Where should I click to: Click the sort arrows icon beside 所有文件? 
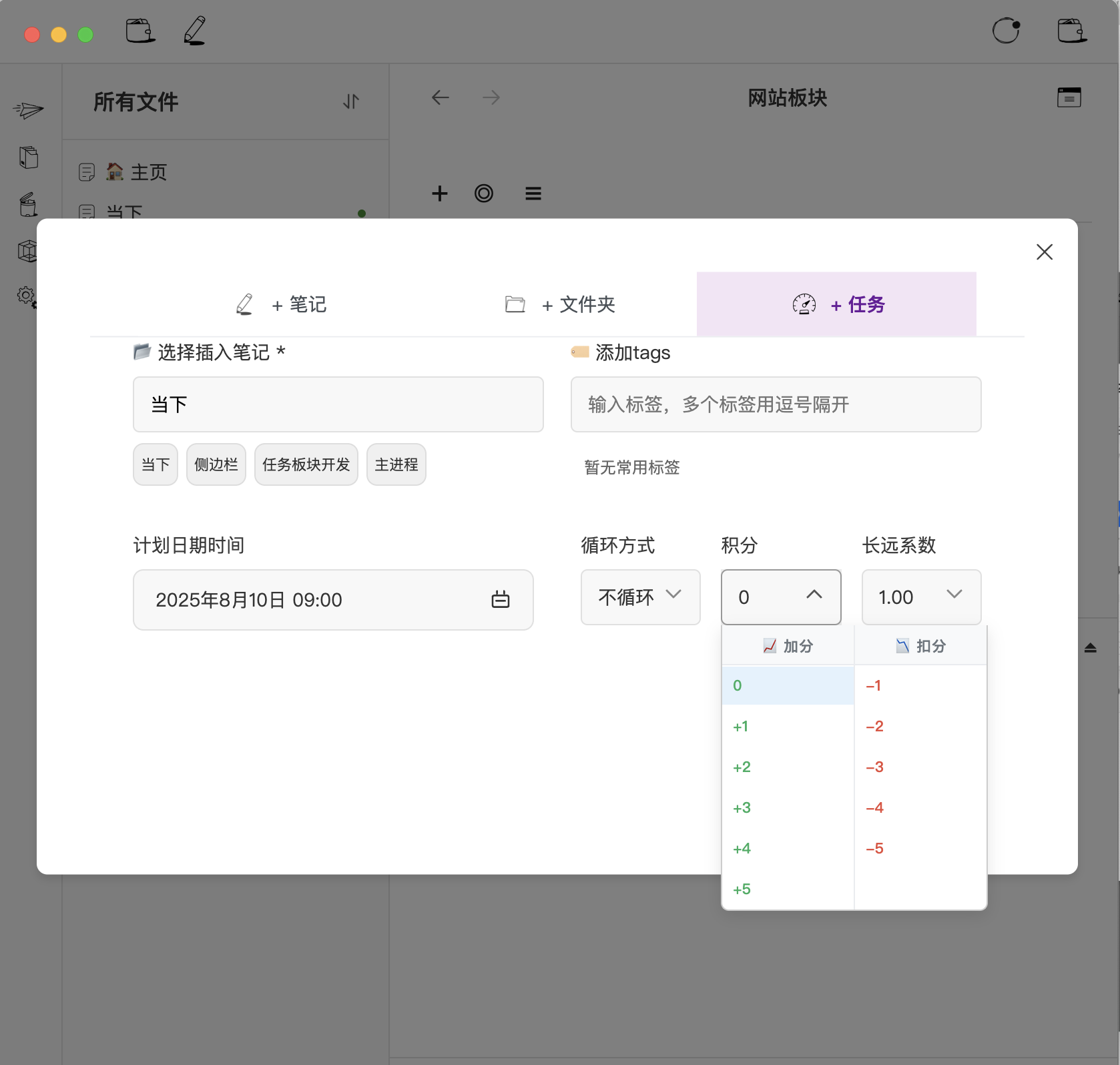[351, 101]
